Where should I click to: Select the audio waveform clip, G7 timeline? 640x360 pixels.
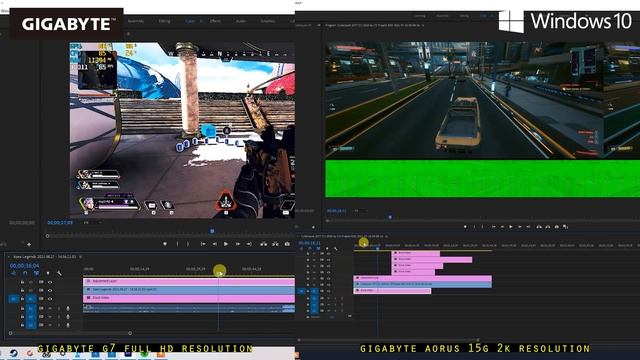tap(189, 309)
